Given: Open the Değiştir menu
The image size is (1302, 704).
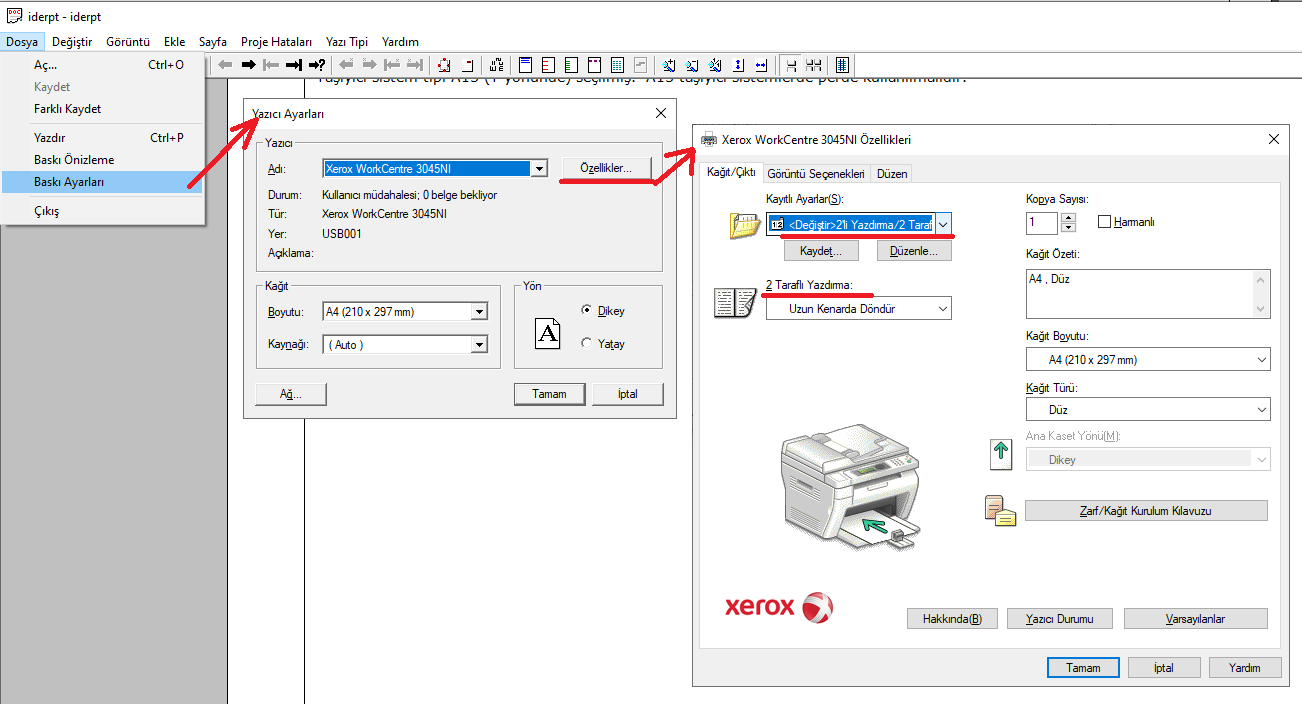Looking at the screenshot, I should pyautogui.click(x=72, y=42).
